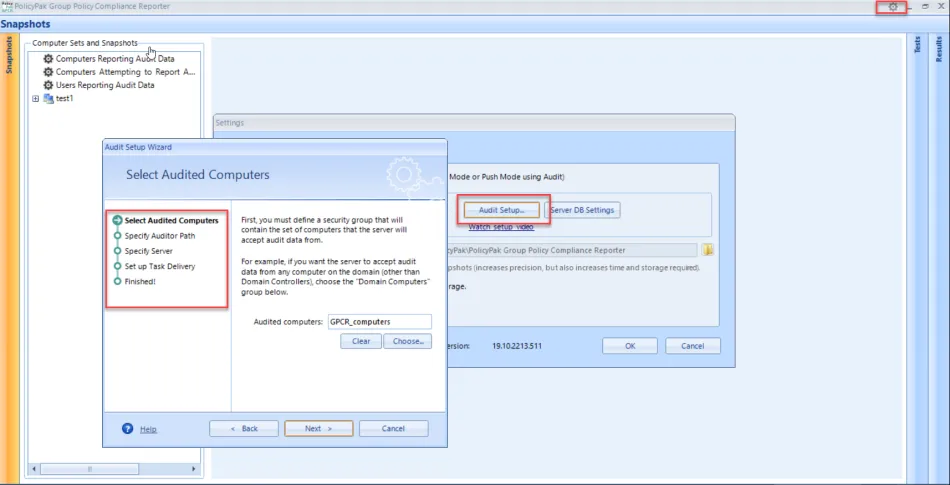Click Choose… to pick audited computers group

[x=407, y=341]
